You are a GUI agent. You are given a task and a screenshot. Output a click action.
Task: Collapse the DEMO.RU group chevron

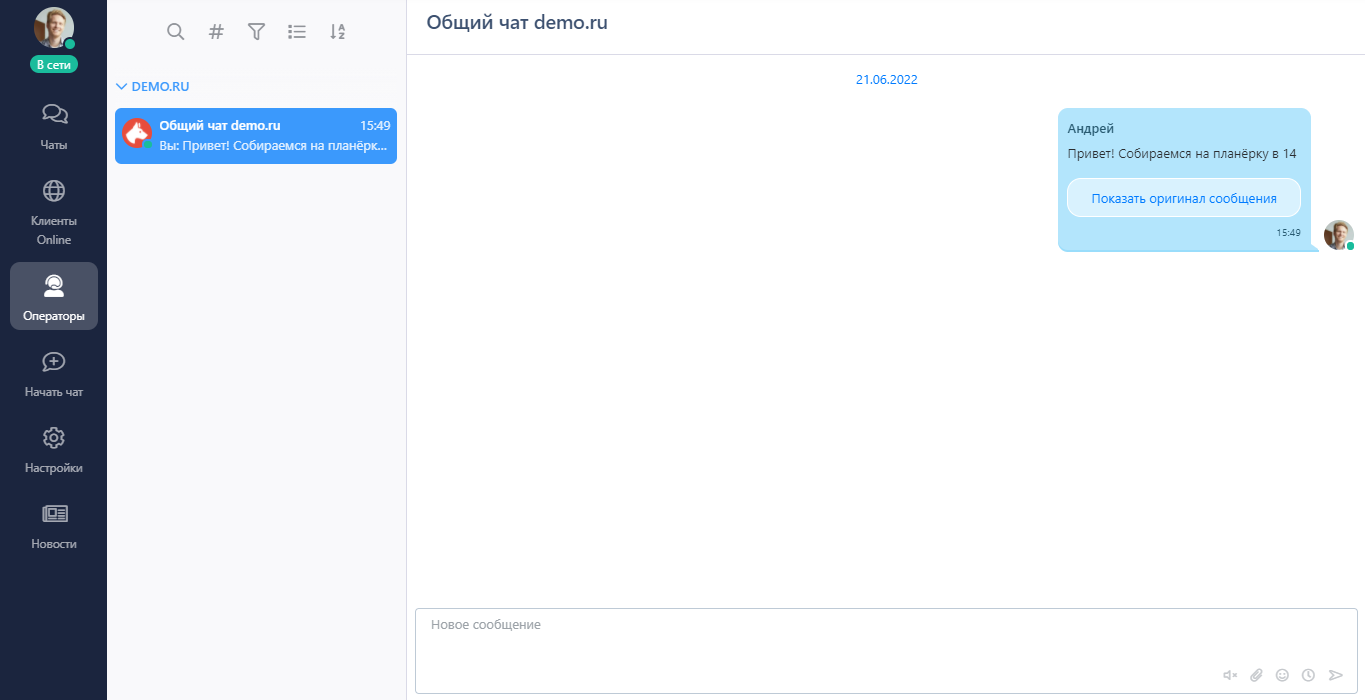[x=122, y=87]
